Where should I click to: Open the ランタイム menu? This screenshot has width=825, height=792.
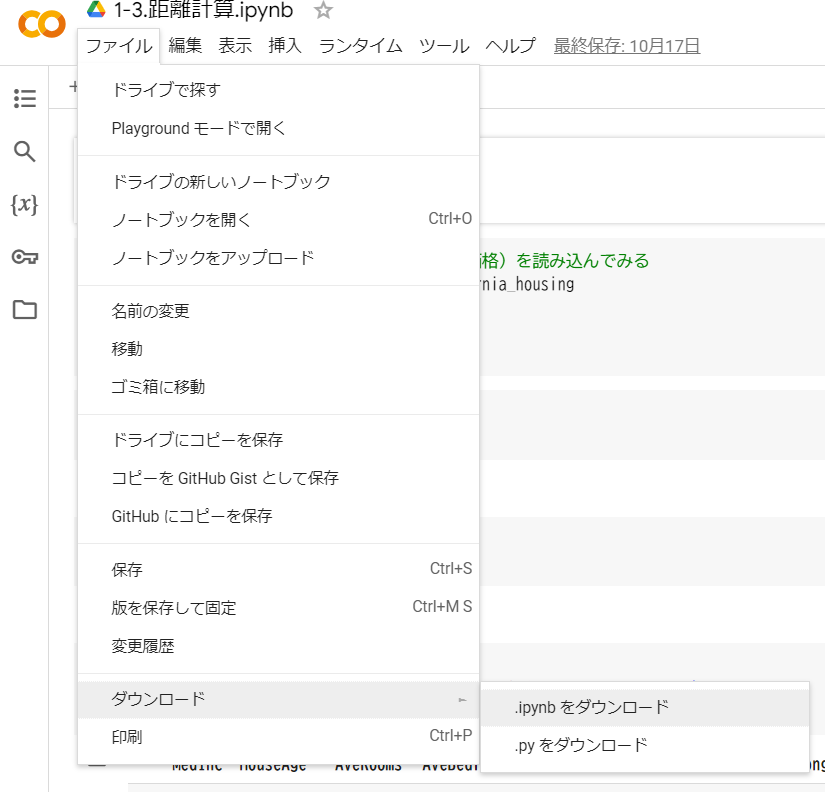tap(360, 45)
